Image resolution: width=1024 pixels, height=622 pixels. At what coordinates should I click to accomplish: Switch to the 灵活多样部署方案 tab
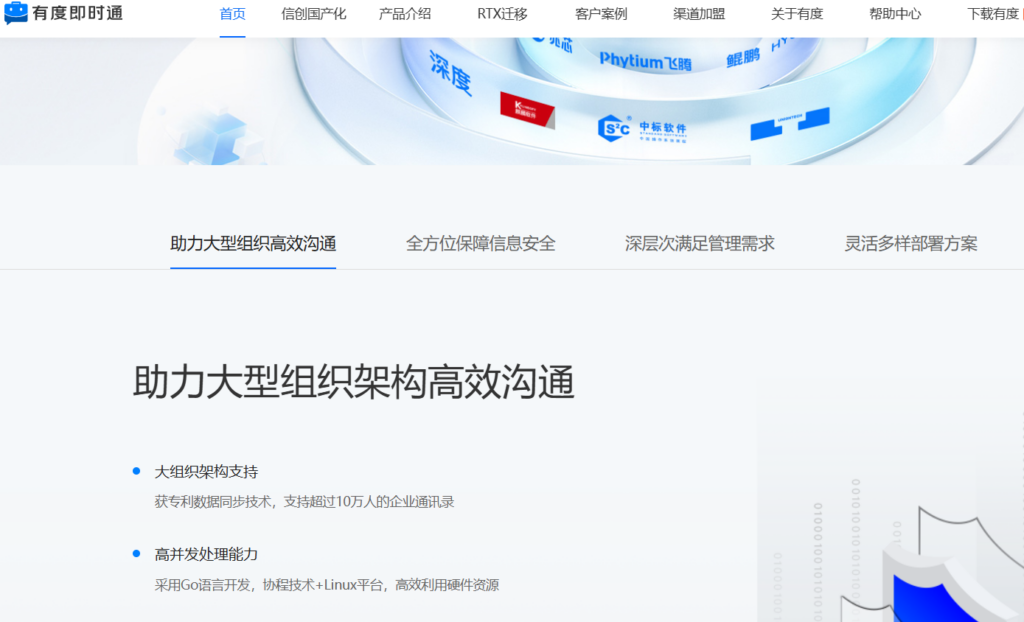(911, 243)
